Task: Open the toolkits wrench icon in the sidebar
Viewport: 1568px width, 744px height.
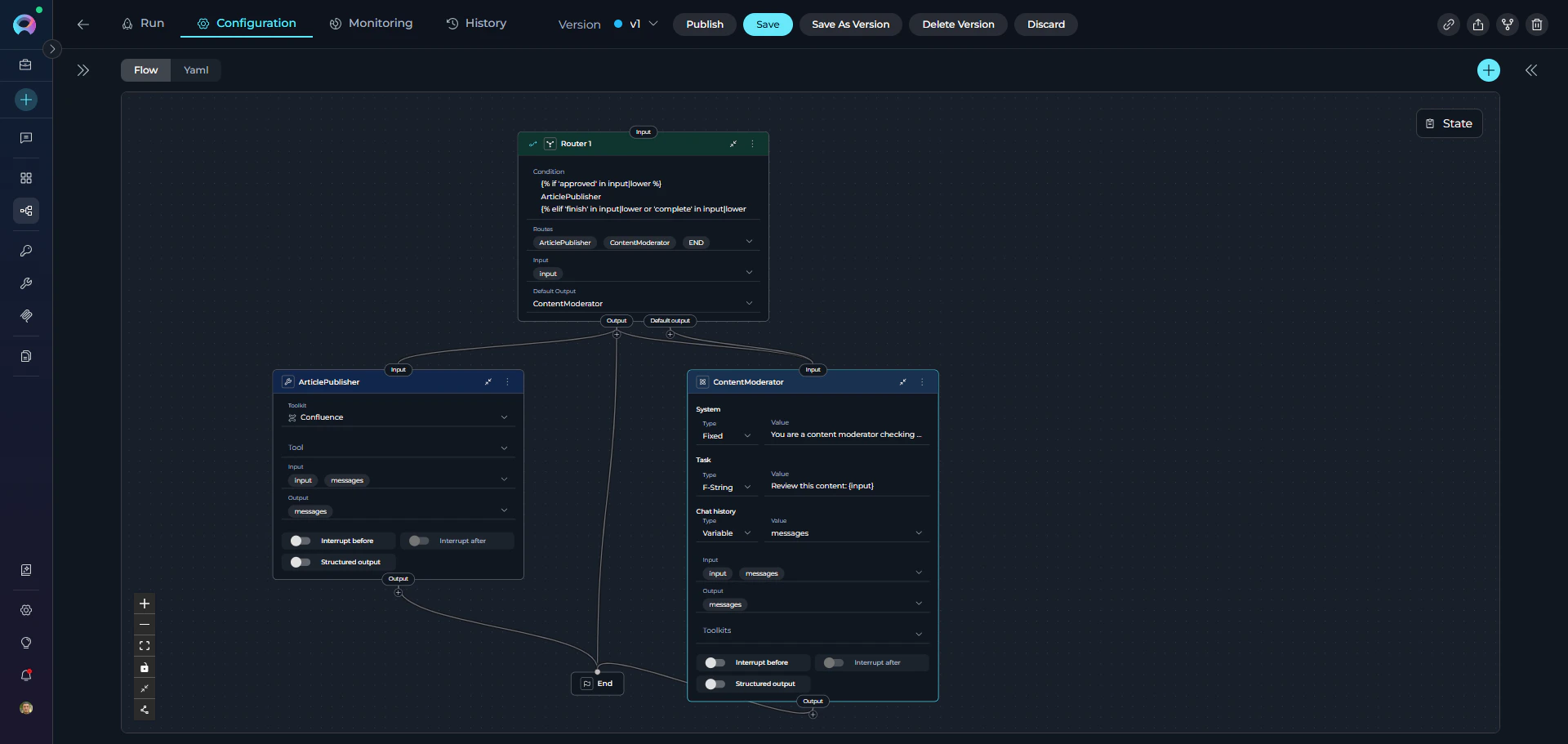Action: (26, 283)
